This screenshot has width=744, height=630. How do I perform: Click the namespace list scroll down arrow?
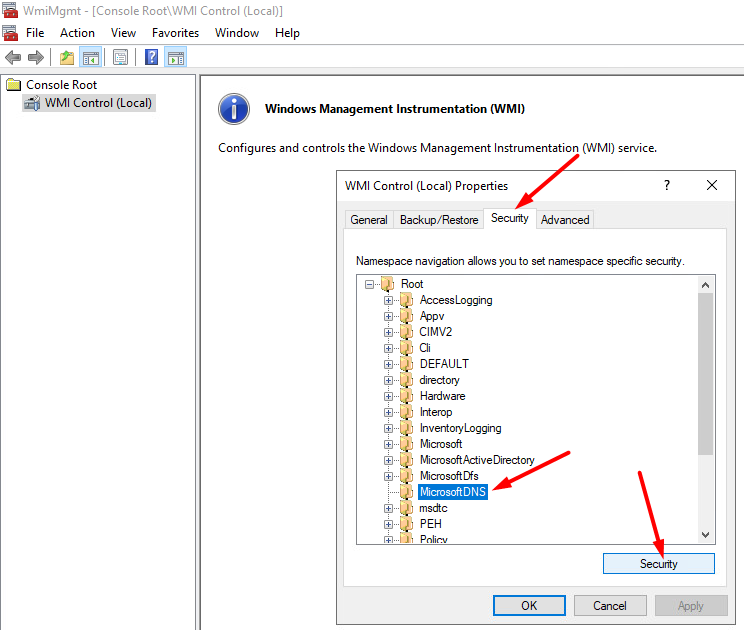click(x=706, y=535)
